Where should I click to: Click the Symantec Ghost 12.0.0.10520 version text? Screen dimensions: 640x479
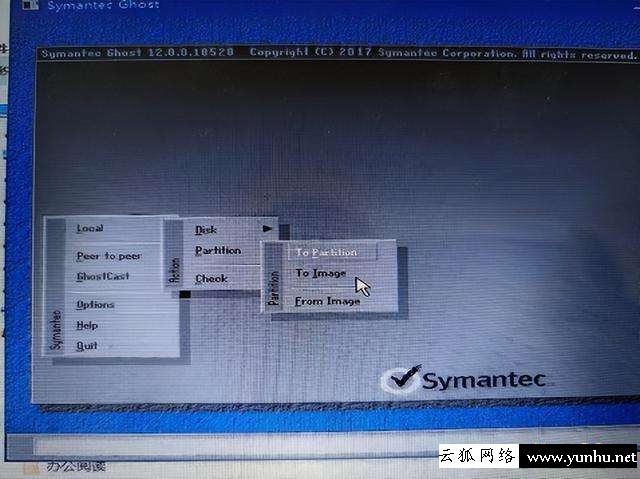[x=138, y=53]
